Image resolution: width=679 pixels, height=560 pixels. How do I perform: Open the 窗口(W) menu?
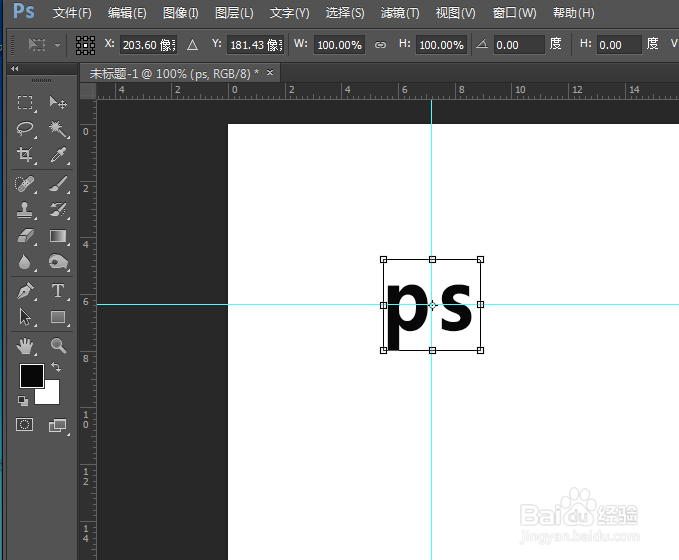(514, 13)
